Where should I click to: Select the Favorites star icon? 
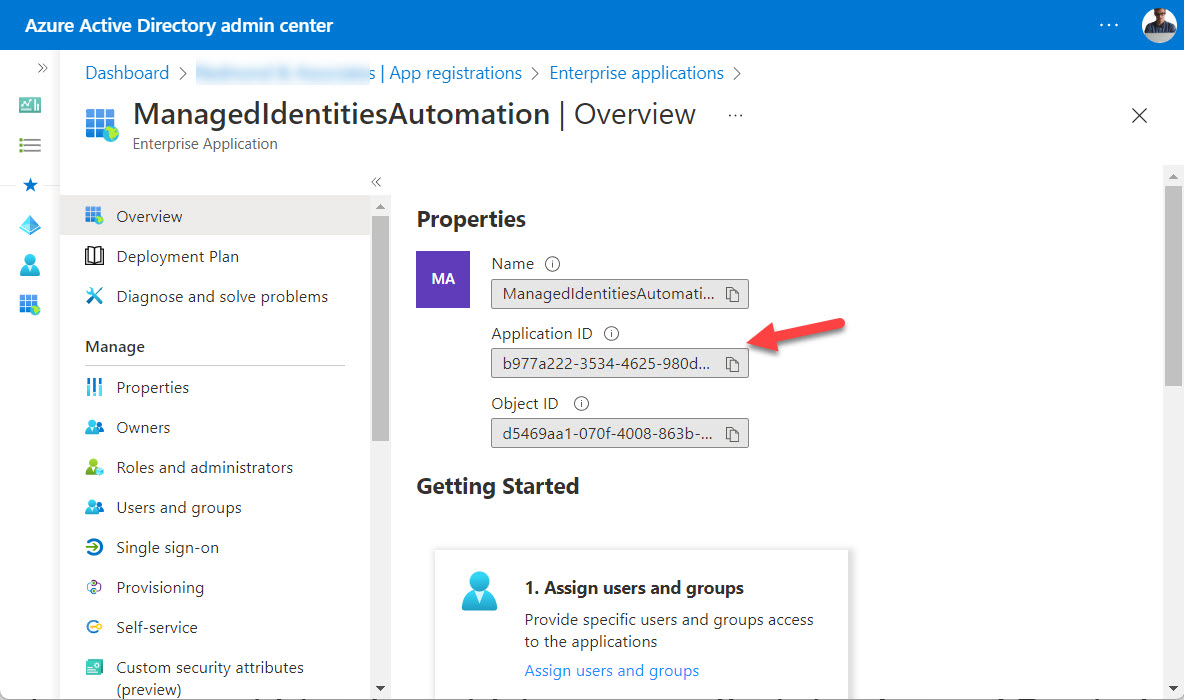pyautogui.click(x=30, y=184)
